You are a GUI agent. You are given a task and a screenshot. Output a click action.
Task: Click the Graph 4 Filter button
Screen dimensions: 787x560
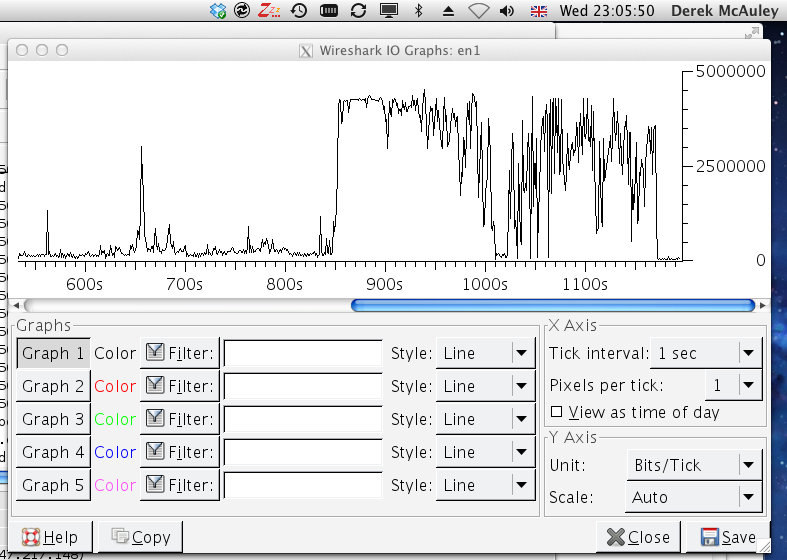point(180,452)
